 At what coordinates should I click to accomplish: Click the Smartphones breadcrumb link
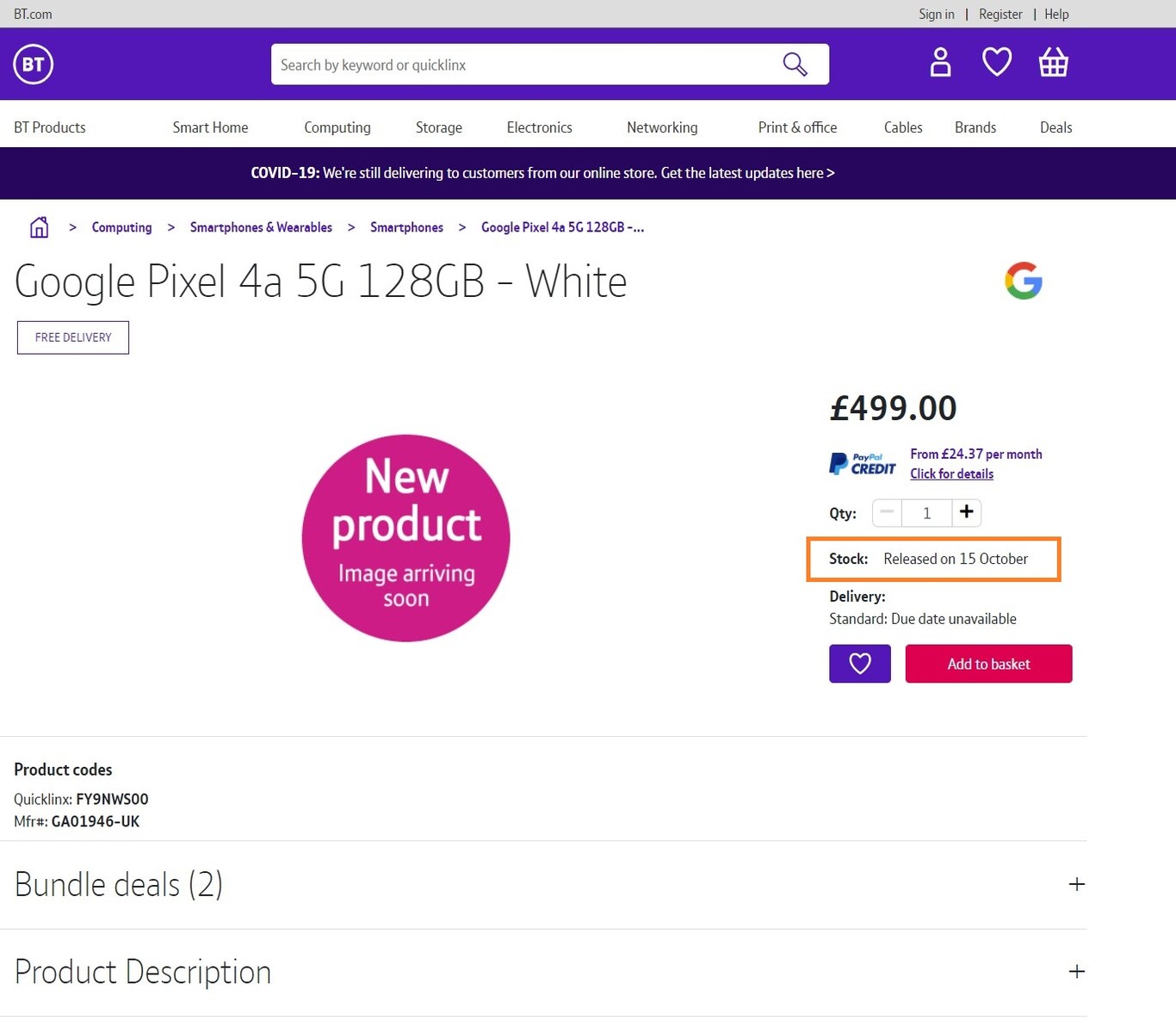(406, 227)
